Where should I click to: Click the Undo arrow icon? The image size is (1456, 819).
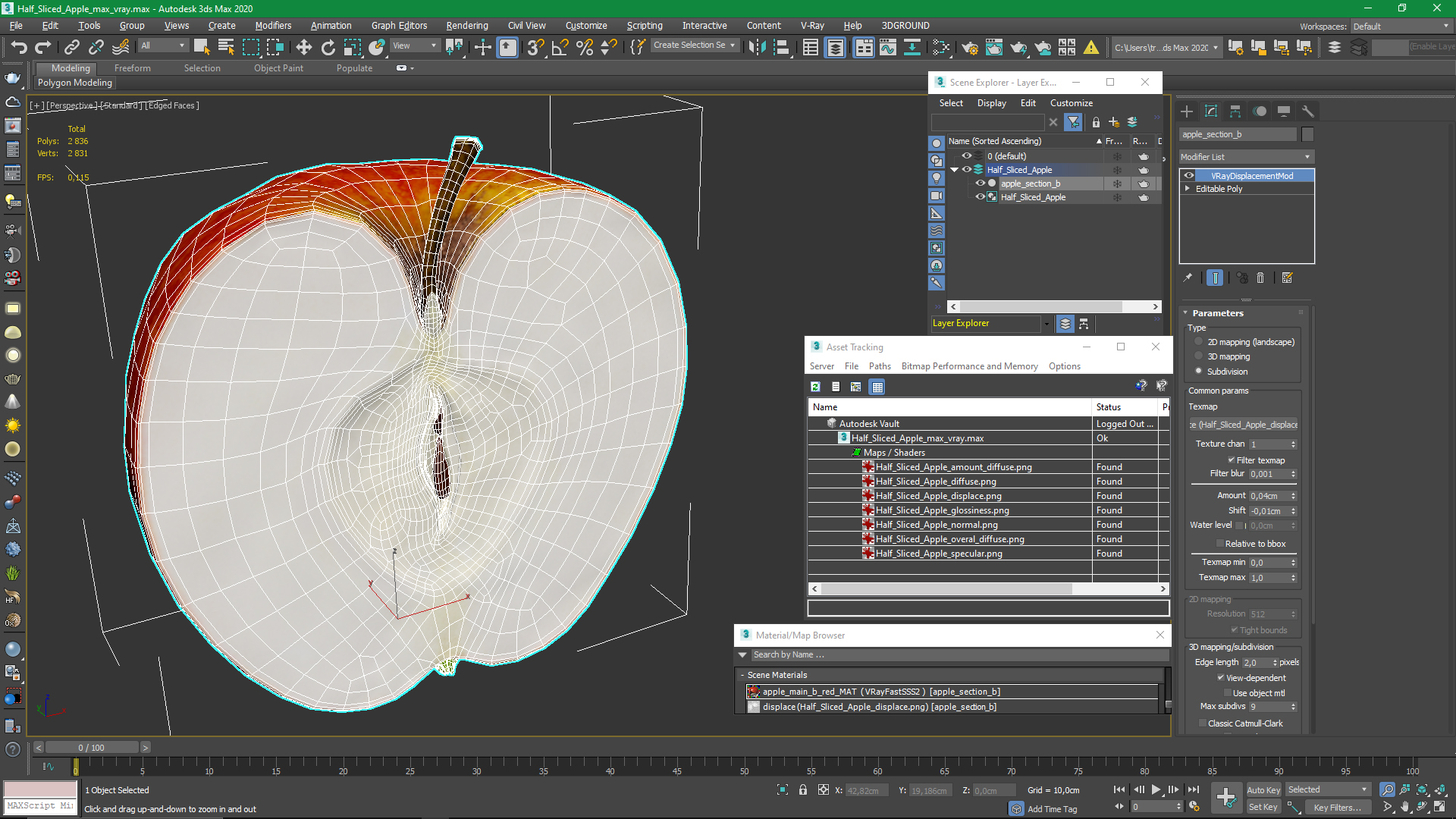pos(18,47)
